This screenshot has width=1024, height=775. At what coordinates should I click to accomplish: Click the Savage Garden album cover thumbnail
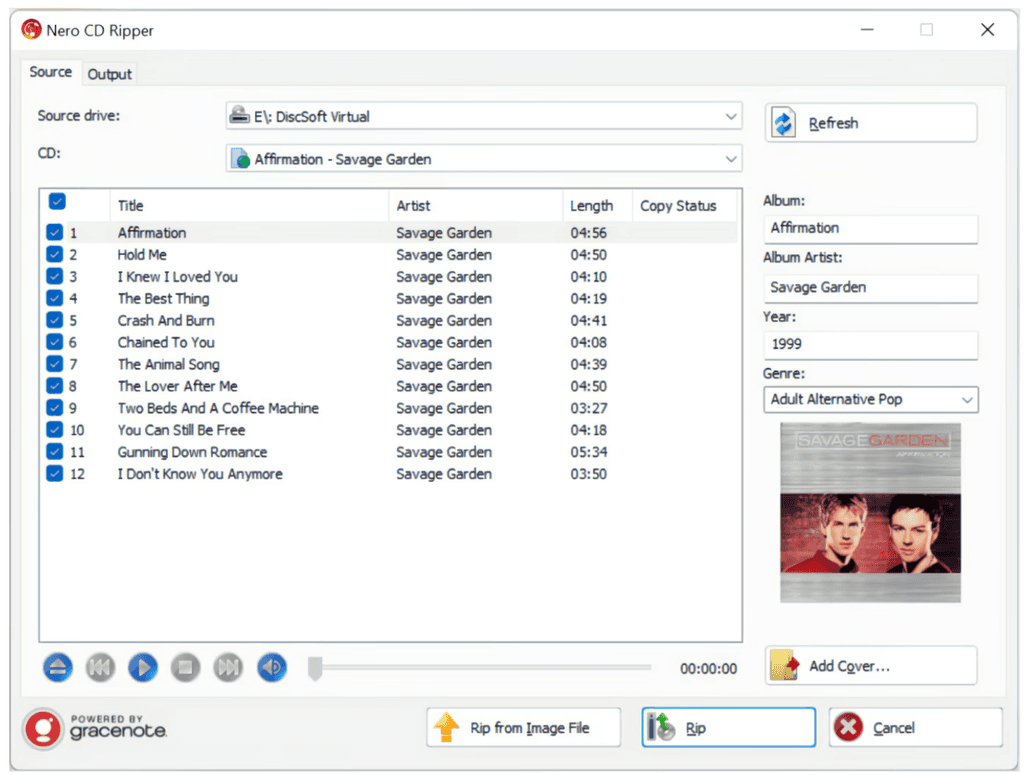[x=870, y=512]
